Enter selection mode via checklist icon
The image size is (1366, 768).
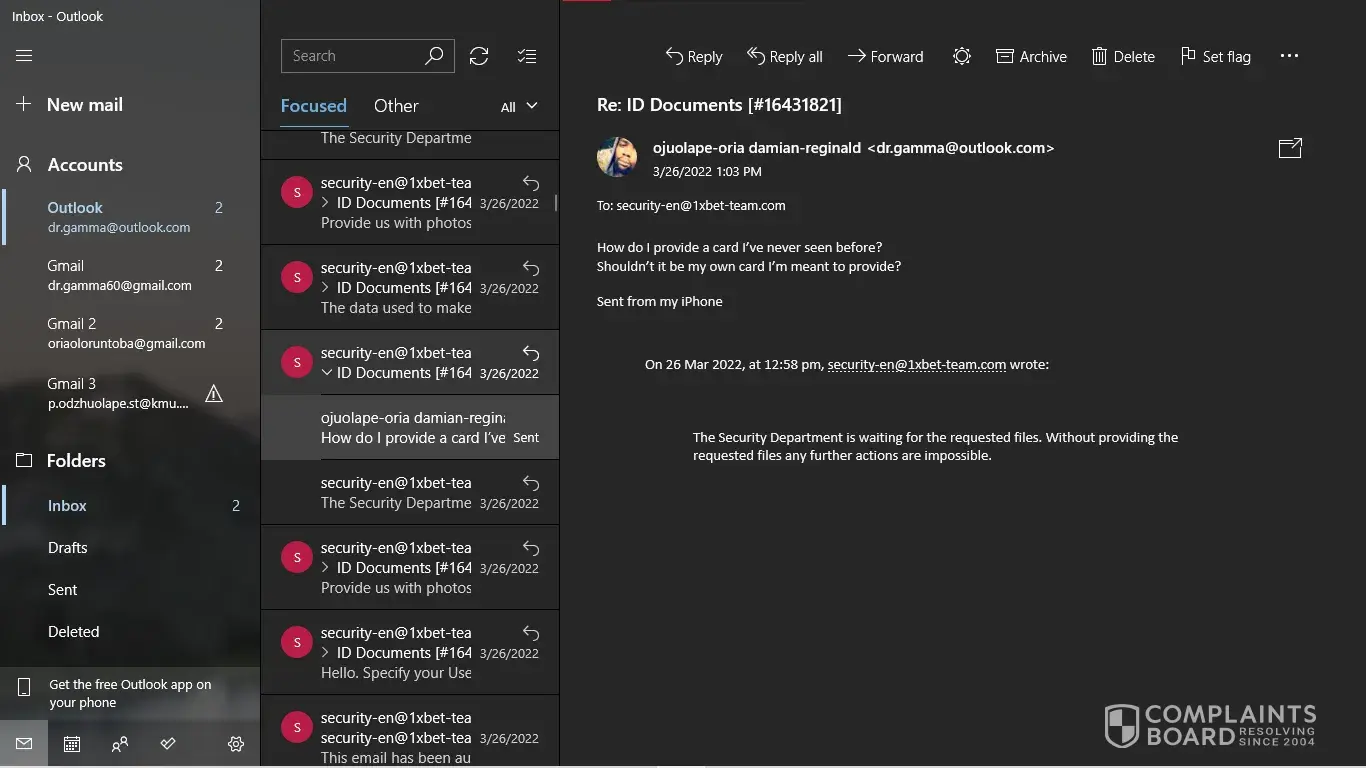(x=527, y=56)
